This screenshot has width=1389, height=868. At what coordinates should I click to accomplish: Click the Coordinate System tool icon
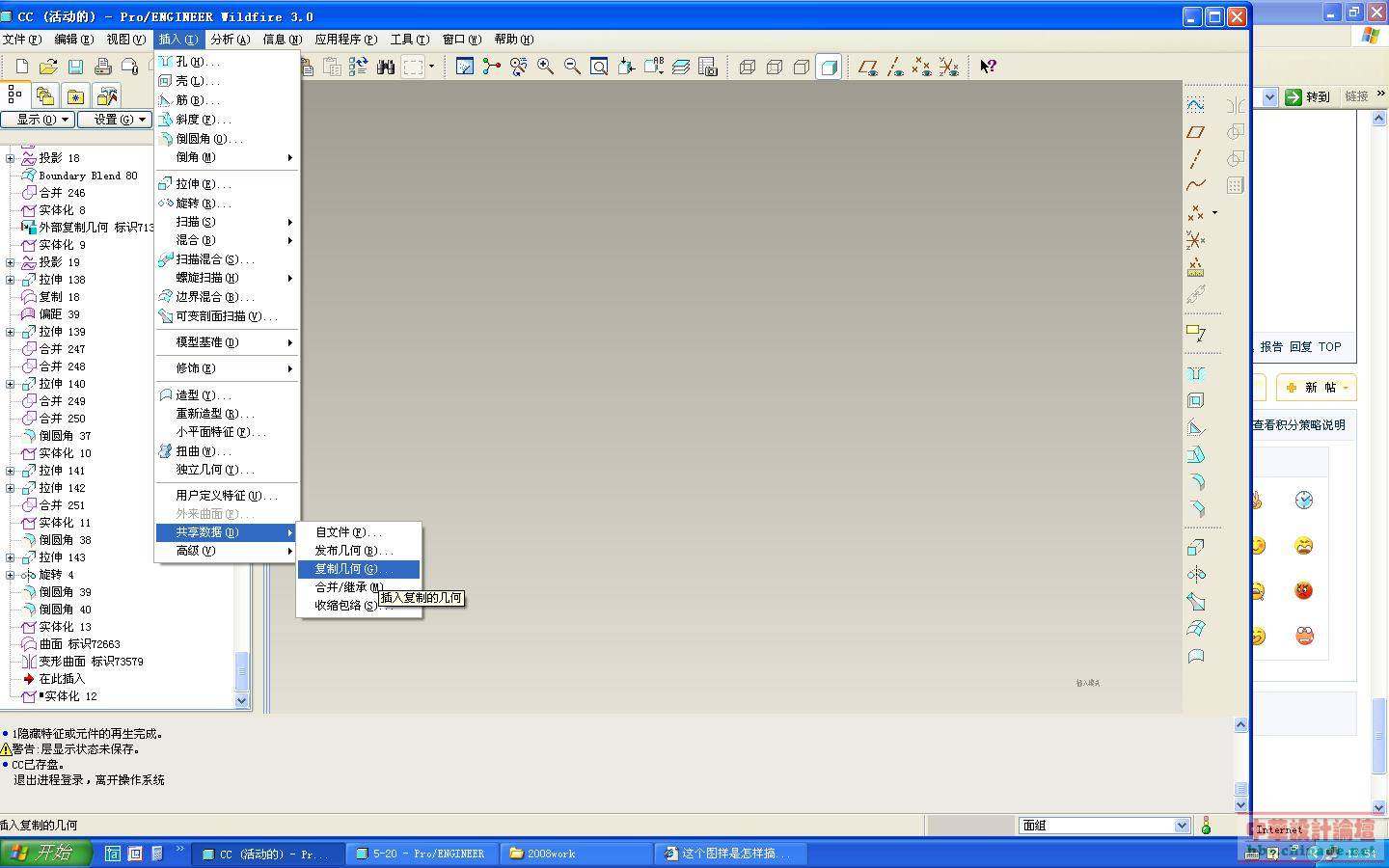click(x=1196, y=239)
